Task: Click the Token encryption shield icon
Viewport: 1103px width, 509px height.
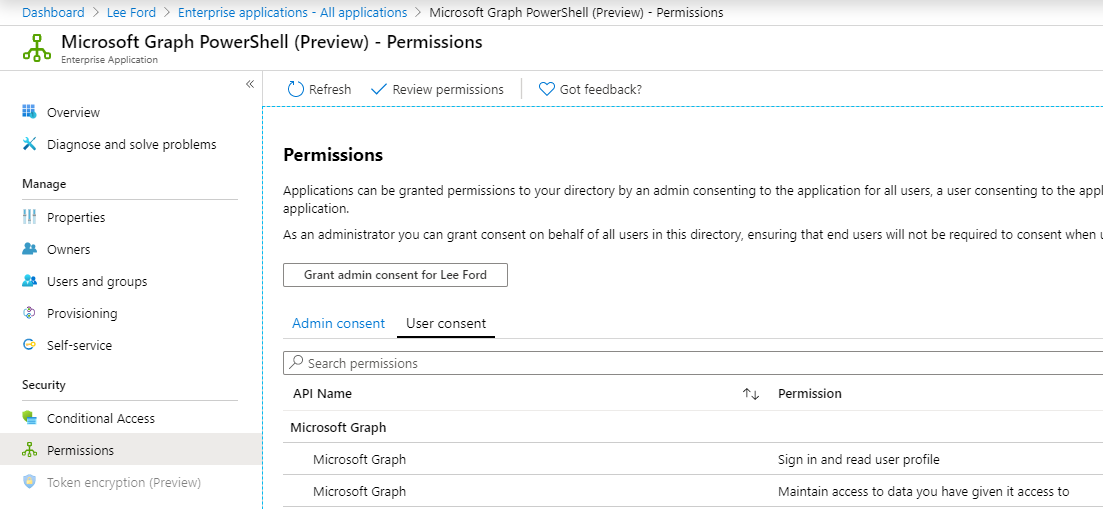Action: pos(29,482)
